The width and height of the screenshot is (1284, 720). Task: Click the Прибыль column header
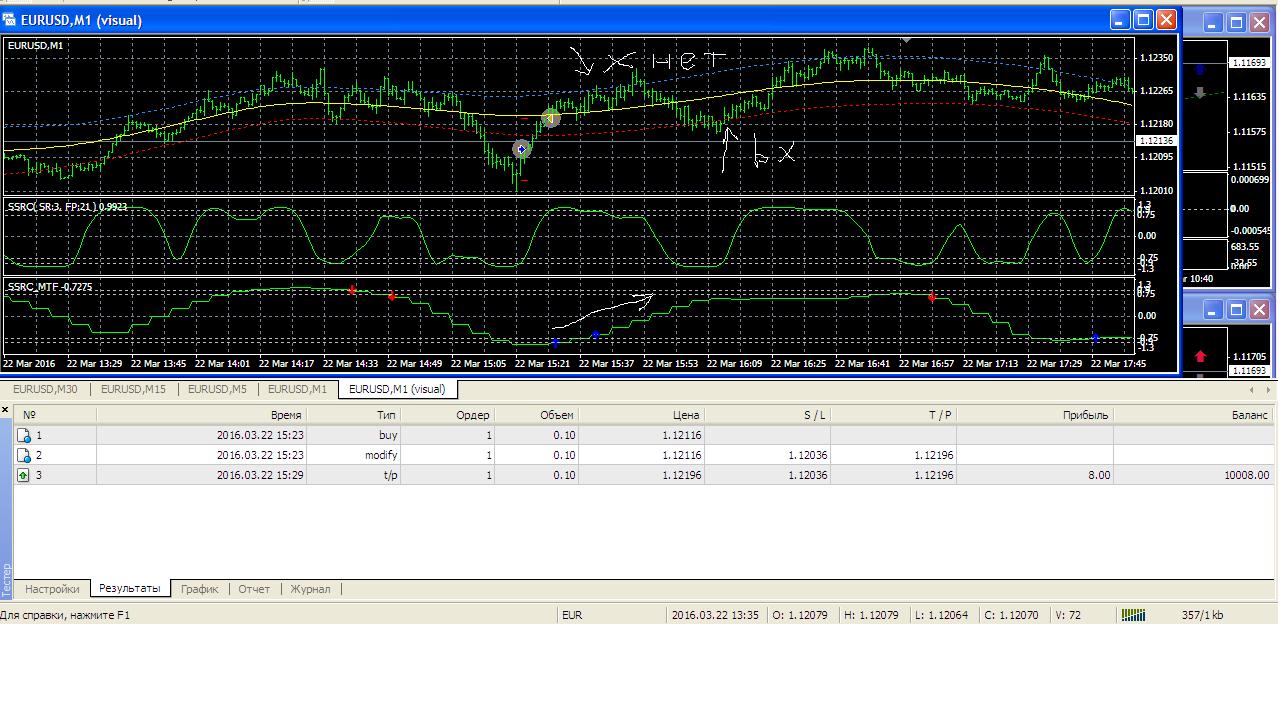1036,415
